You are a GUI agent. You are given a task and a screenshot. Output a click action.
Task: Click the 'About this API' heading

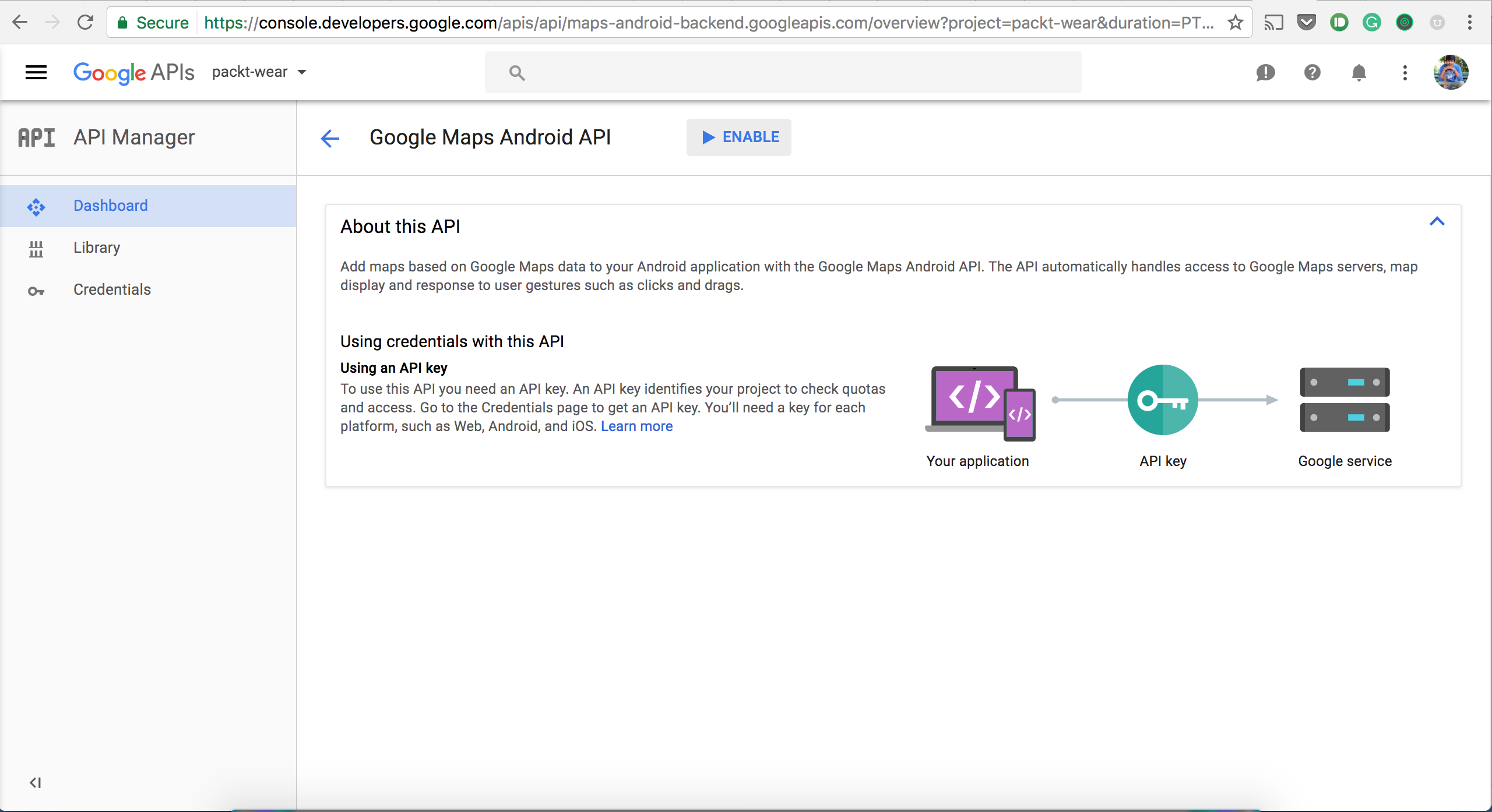[400, 227]
